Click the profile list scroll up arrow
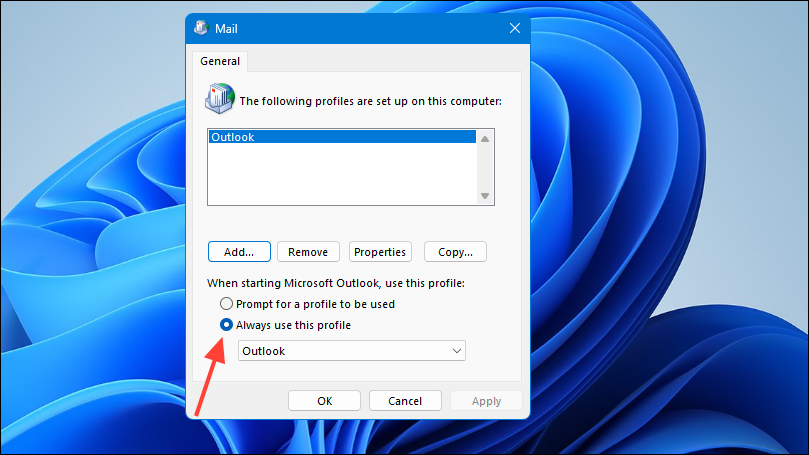The image size is (809, 455). click(485, 139)
